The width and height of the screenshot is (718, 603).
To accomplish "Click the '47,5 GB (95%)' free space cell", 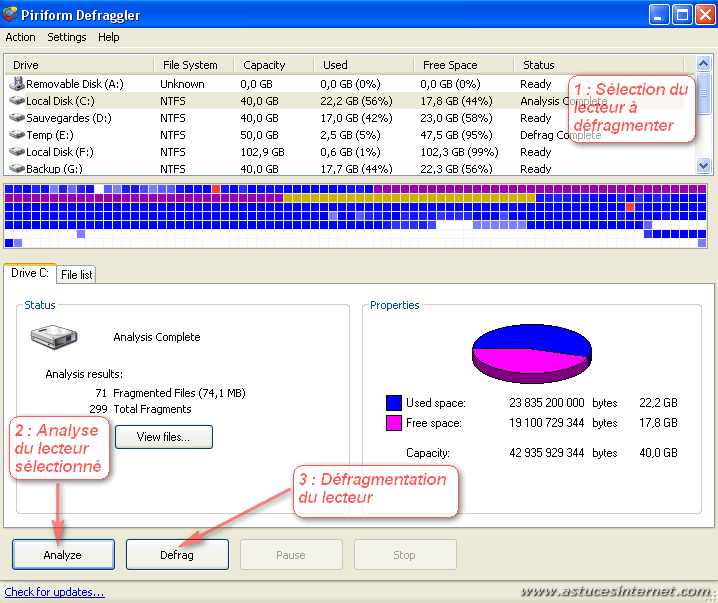I will [x=456, y=135].
